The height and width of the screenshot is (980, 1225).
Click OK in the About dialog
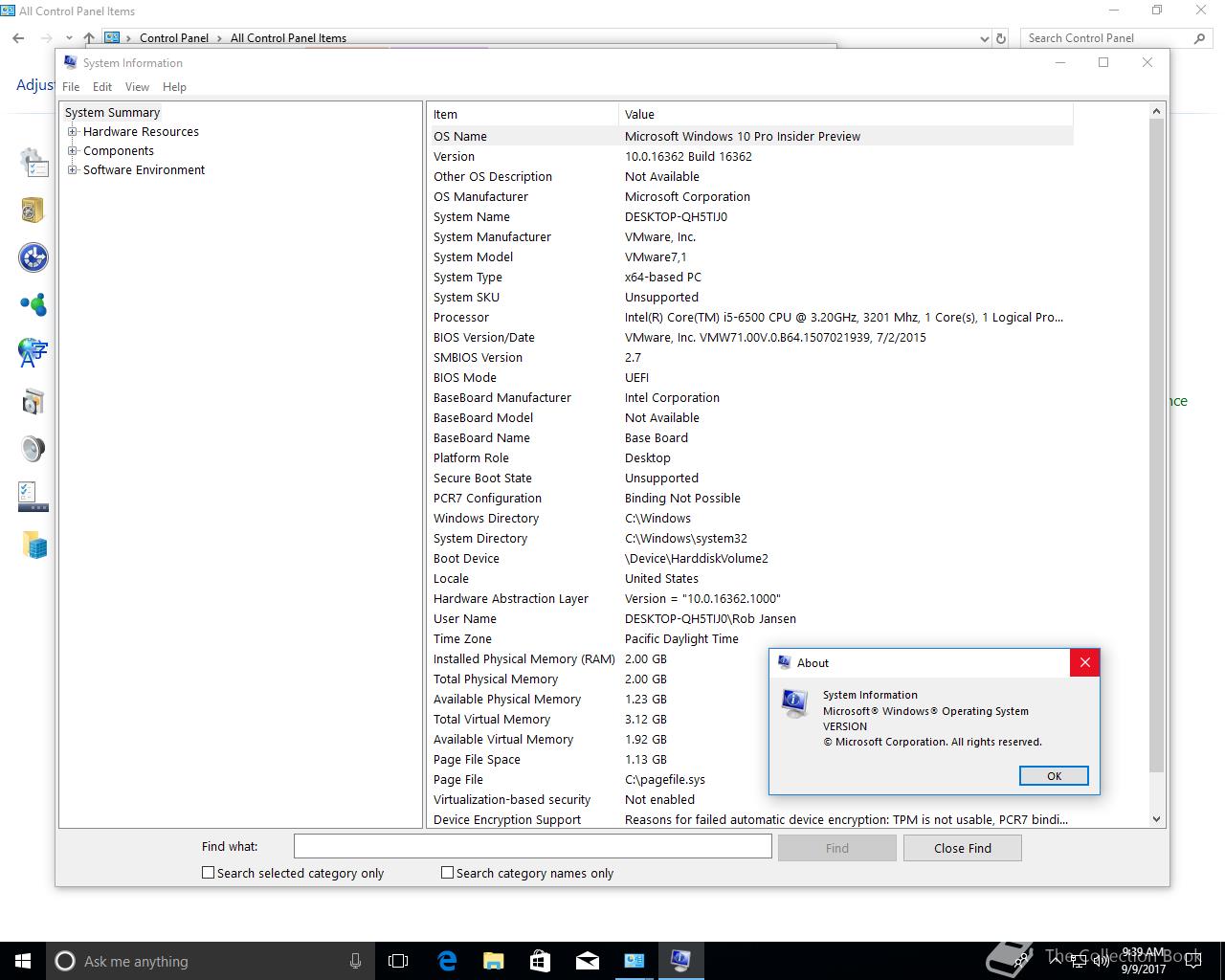tap(1054, 776)
